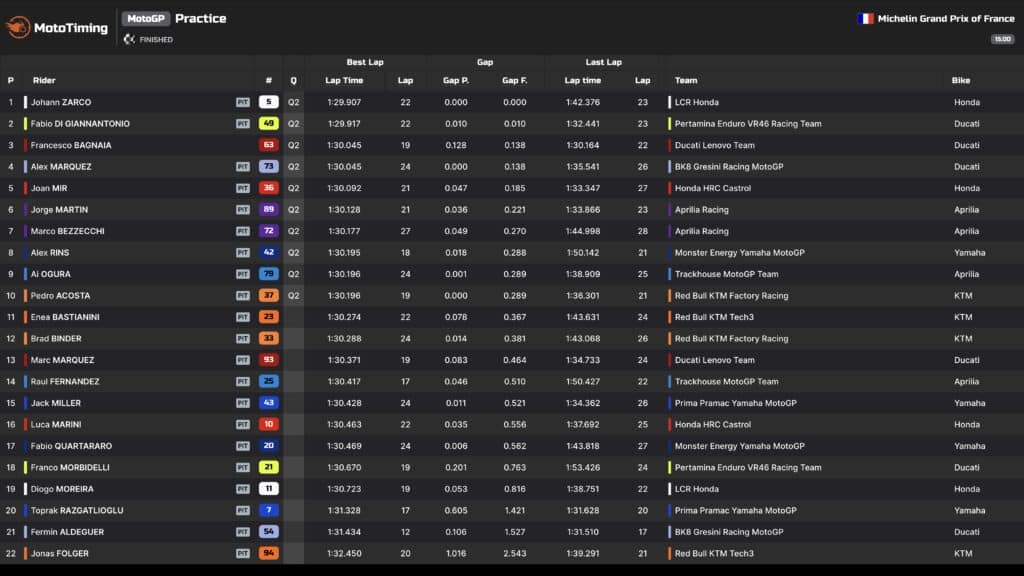Click number 37 badge for Pedro Acosta
The height and width of the screenshot is (576, 1024).
pyautogui.click(x=268, y=295)
